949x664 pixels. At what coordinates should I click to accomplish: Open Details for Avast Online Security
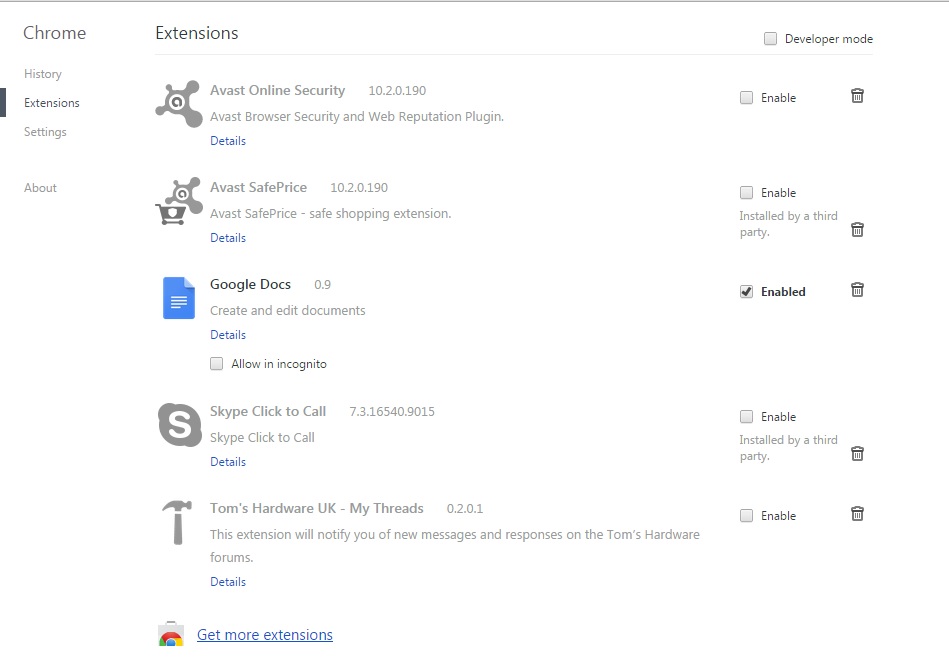click(228, 141)
